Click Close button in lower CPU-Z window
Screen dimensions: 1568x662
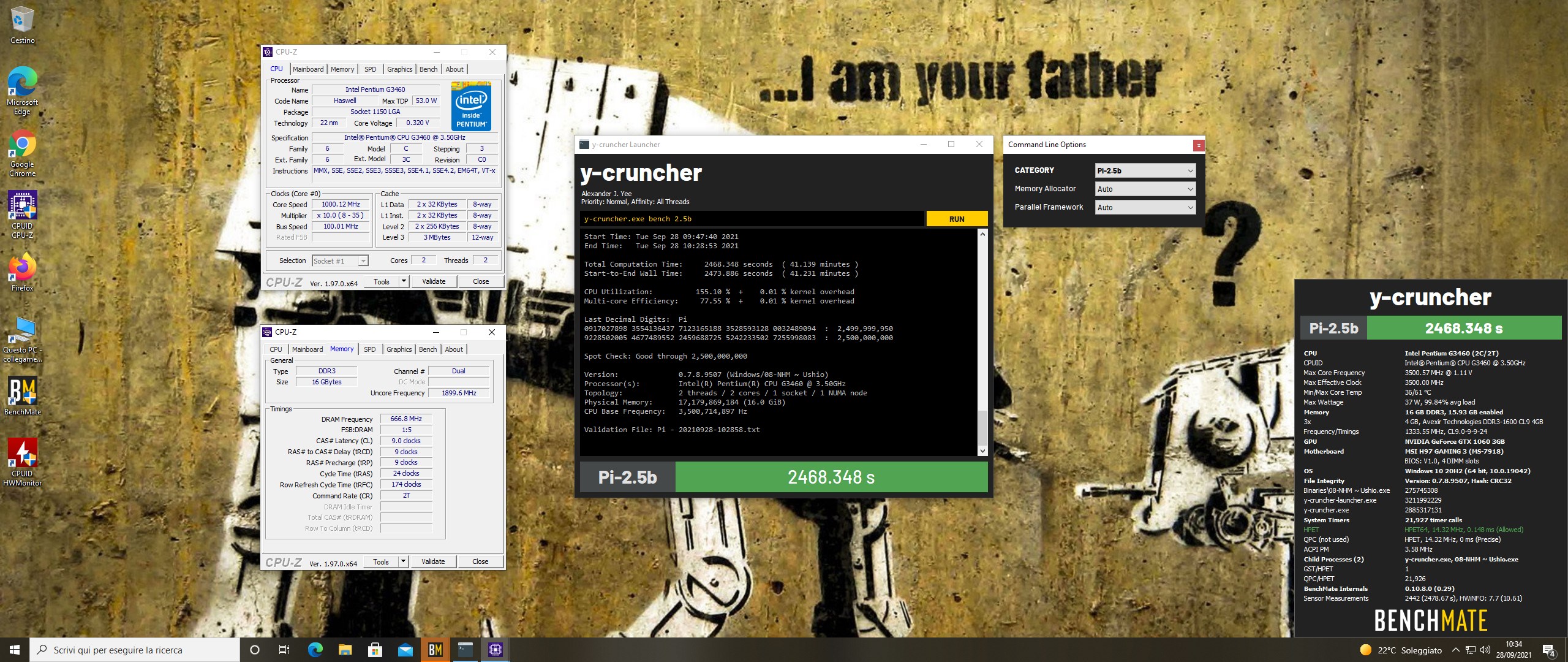[480, 561]
